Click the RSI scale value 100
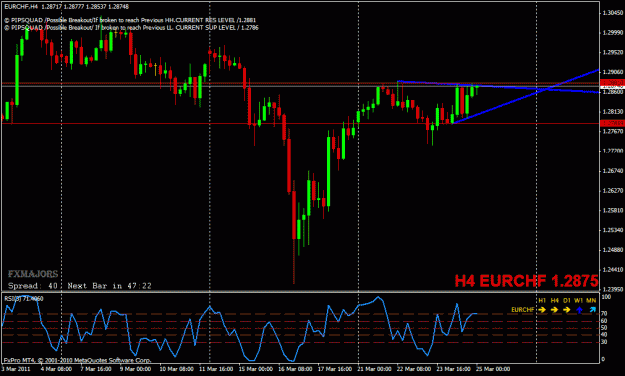 (x=606, y=297)
